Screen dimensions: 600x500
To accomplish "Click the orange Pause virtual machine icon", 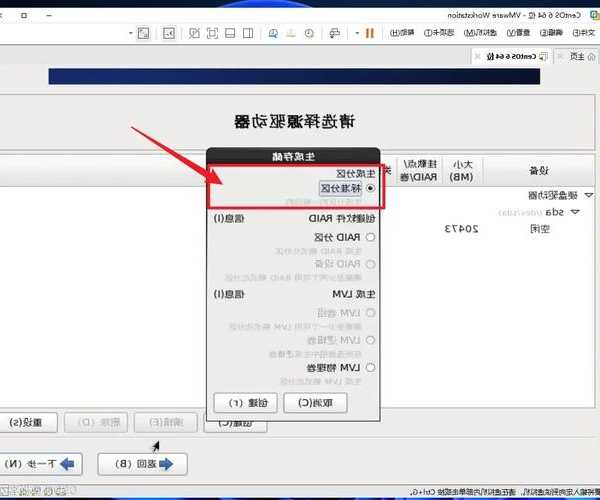I will [x=370, y=33].
